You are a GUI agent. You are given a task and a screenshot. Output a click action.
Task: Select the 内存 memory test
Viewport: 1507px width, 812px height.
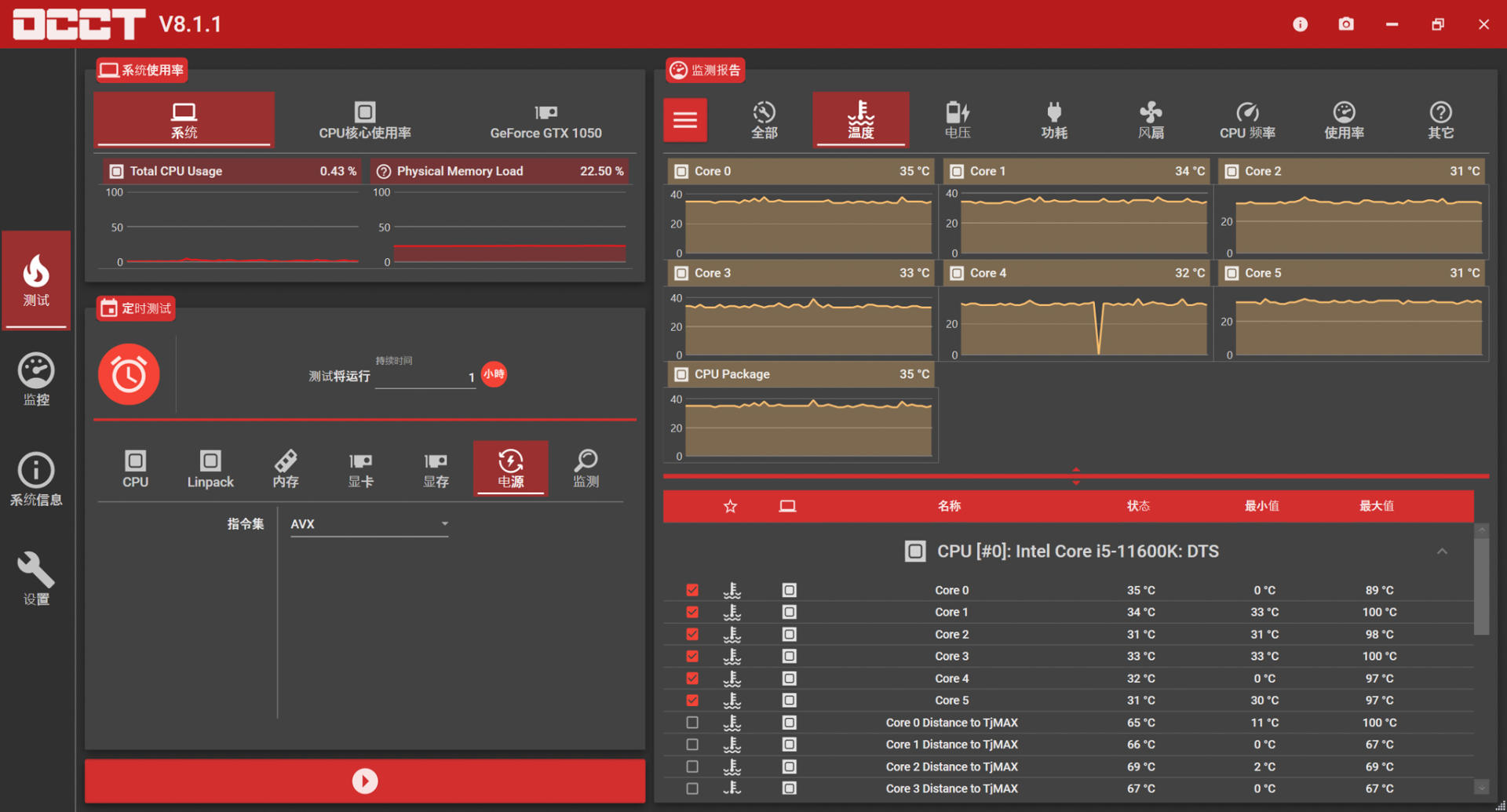[286, 469]
